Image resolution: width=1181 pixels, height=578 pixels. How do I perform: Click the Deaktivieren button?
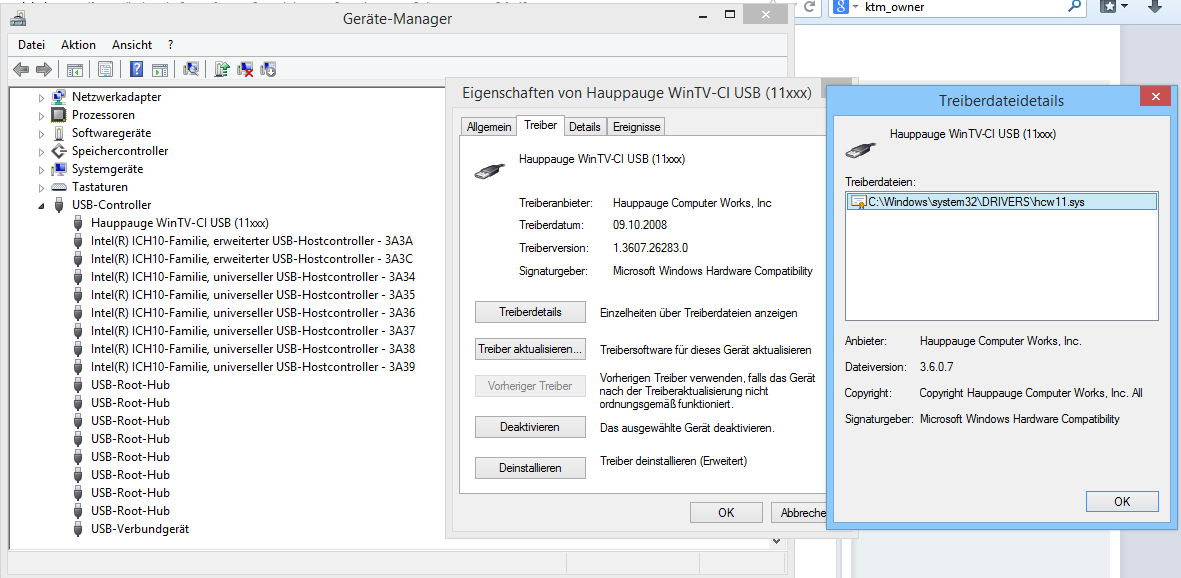pos(530,427)
